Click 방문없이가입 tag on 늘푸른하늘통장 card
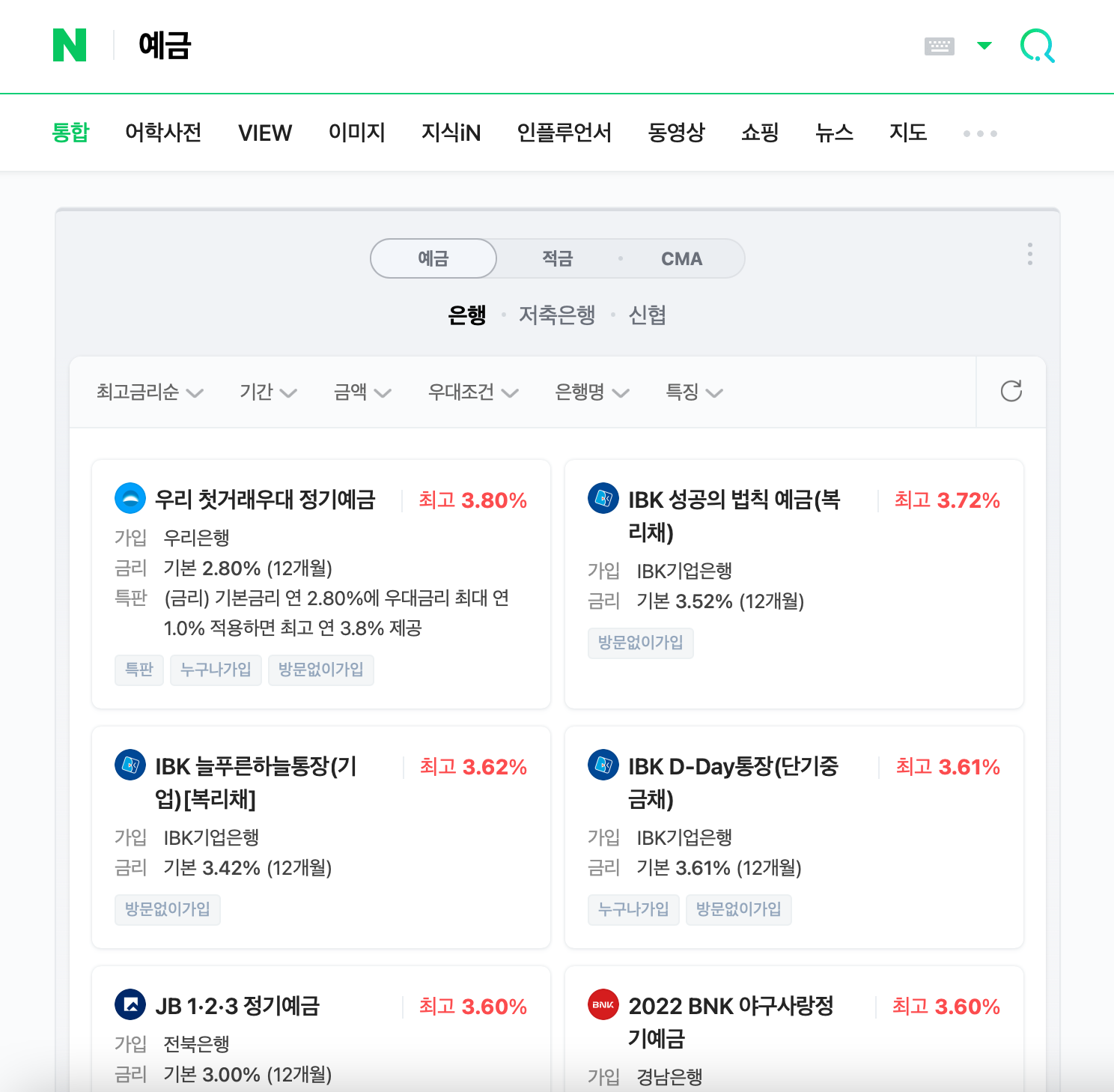This screenshot has width=1114, height=1092. (x=168, y=909)
